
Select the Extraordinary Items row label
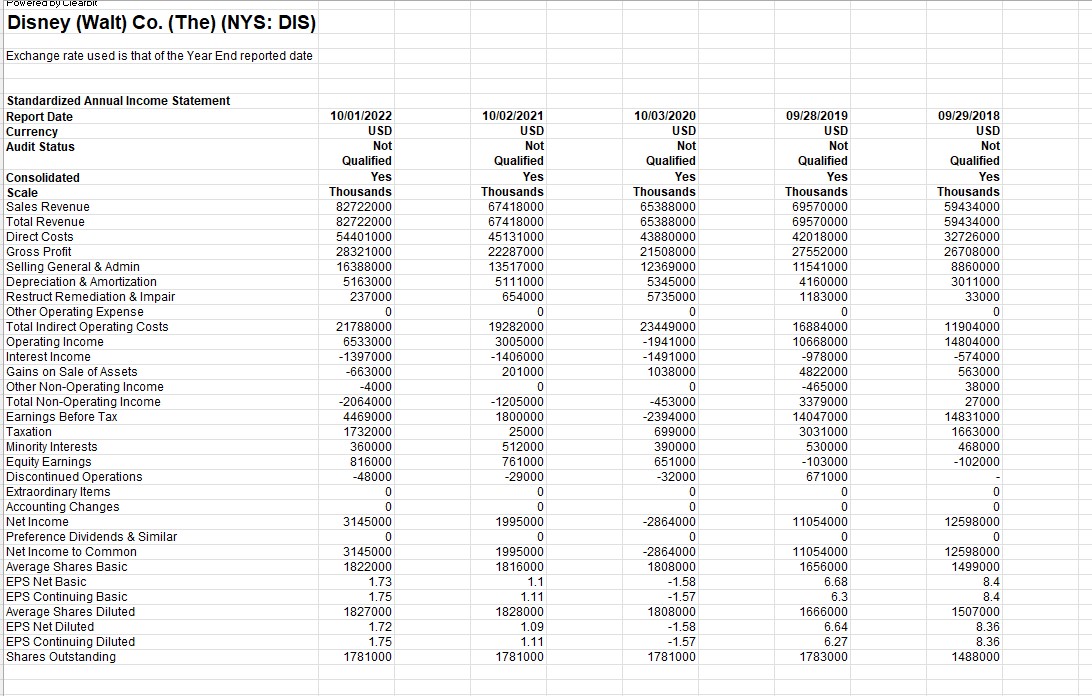pos(58,492)
